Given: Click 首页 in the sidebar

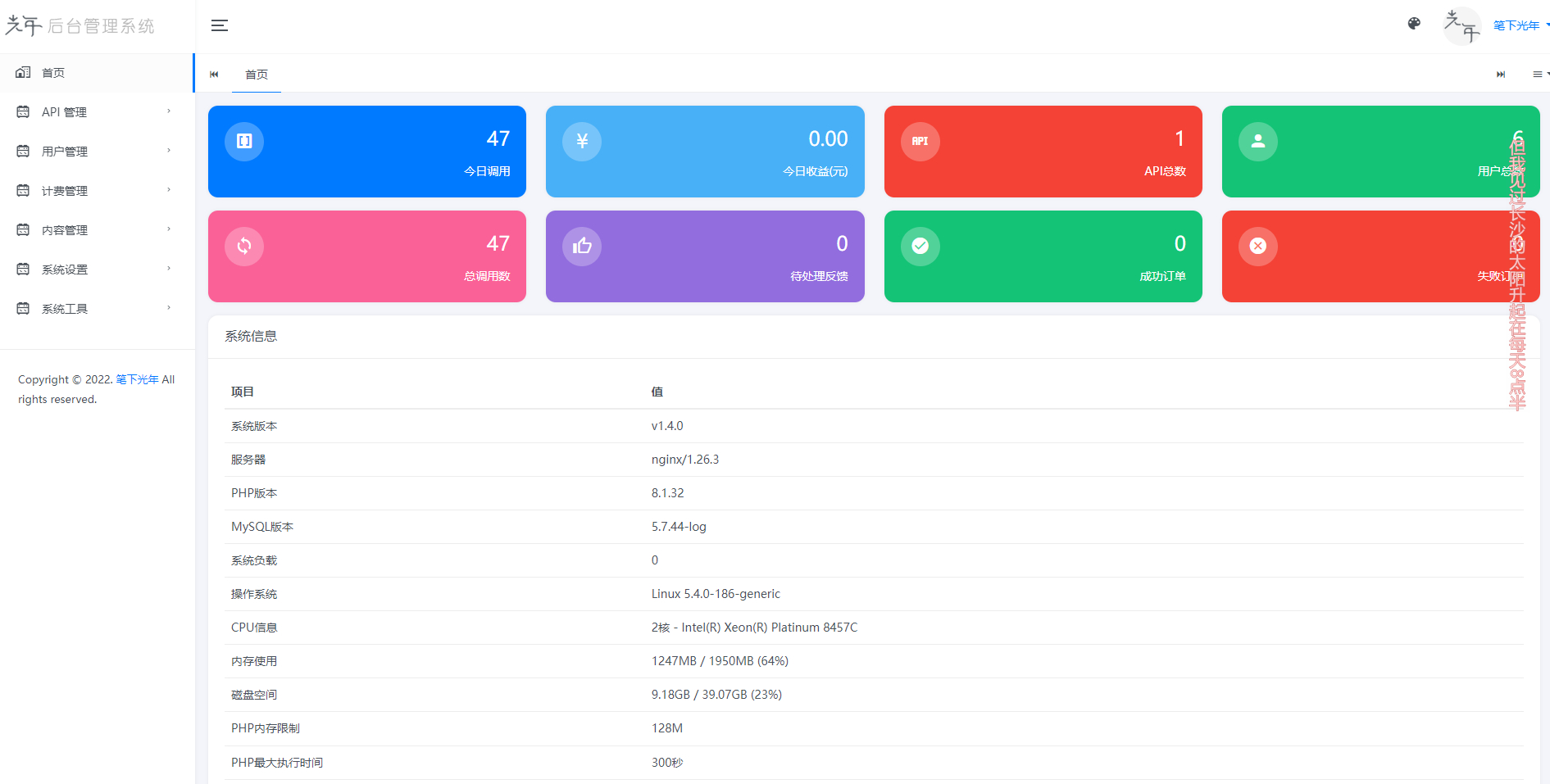Looking at the screenshot, I should (x=54, y=73).
